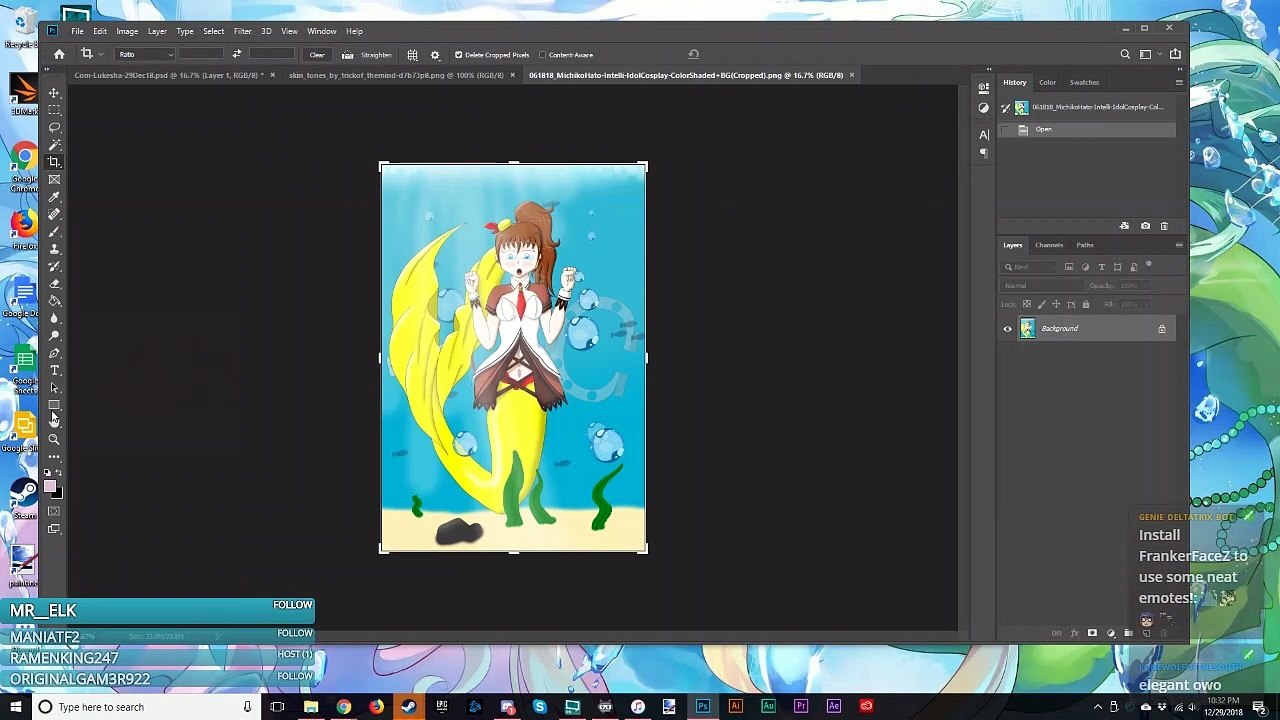
Task: Select the History Brush tool
Action: [x=54, y=266]
